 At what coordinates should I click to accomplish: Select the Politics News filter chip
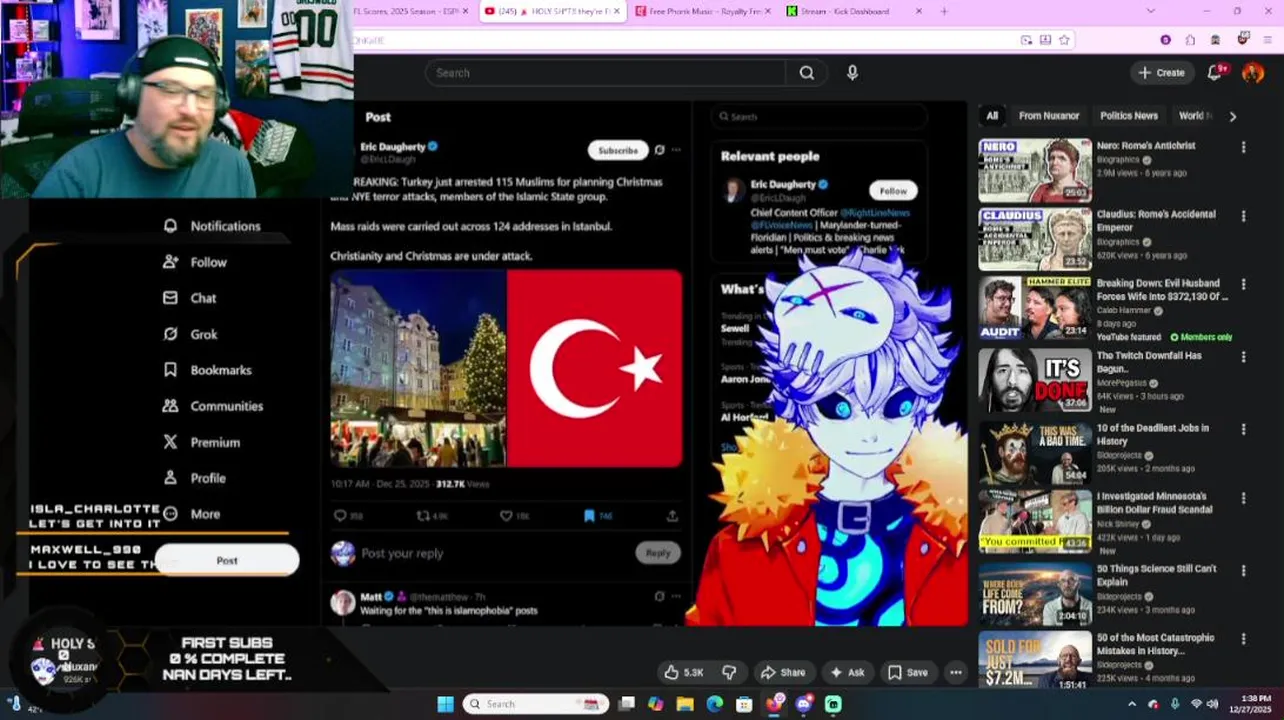(1129, 116)
